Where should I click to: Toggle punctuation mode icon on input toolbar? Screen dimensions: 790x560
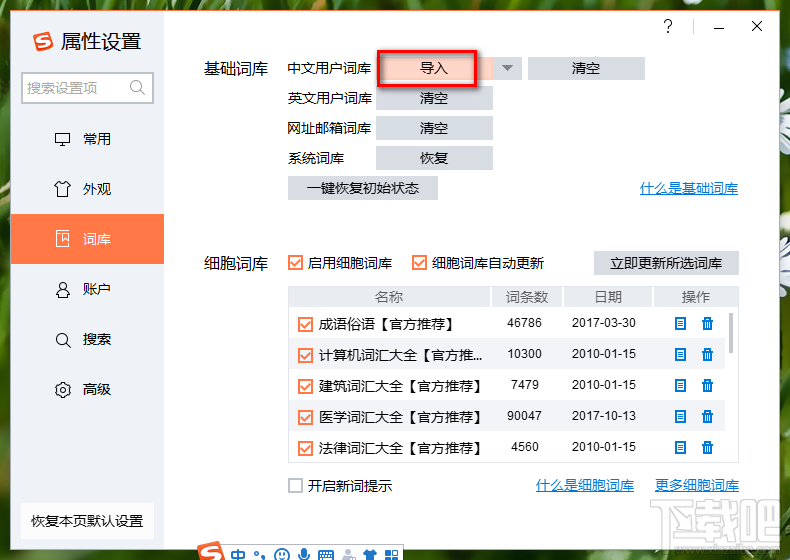pos(259,554)
